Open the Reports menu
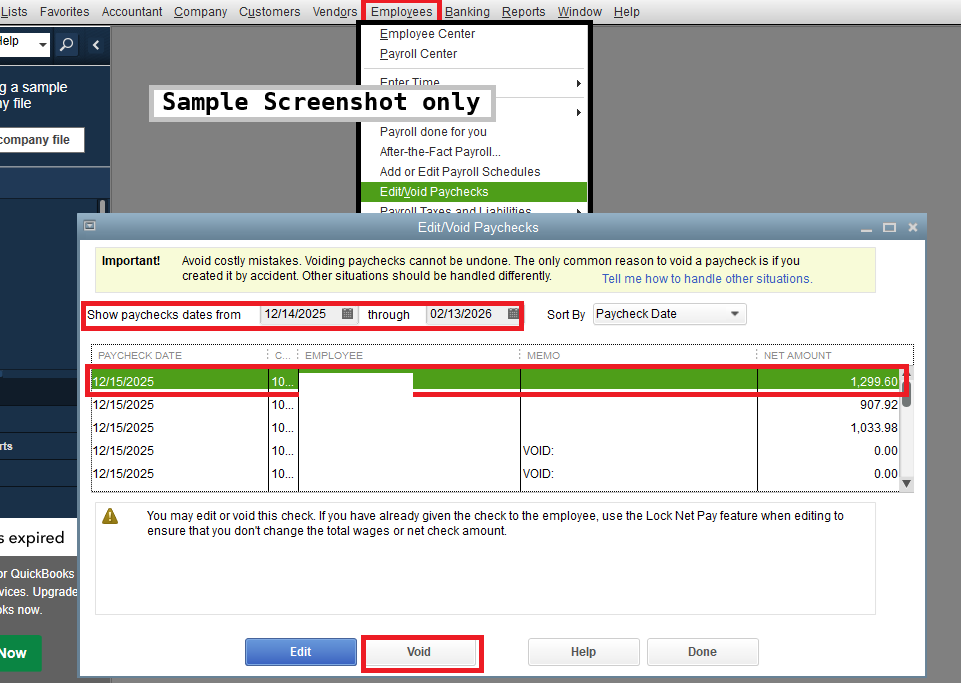The image size is (961, 683). 523,12
